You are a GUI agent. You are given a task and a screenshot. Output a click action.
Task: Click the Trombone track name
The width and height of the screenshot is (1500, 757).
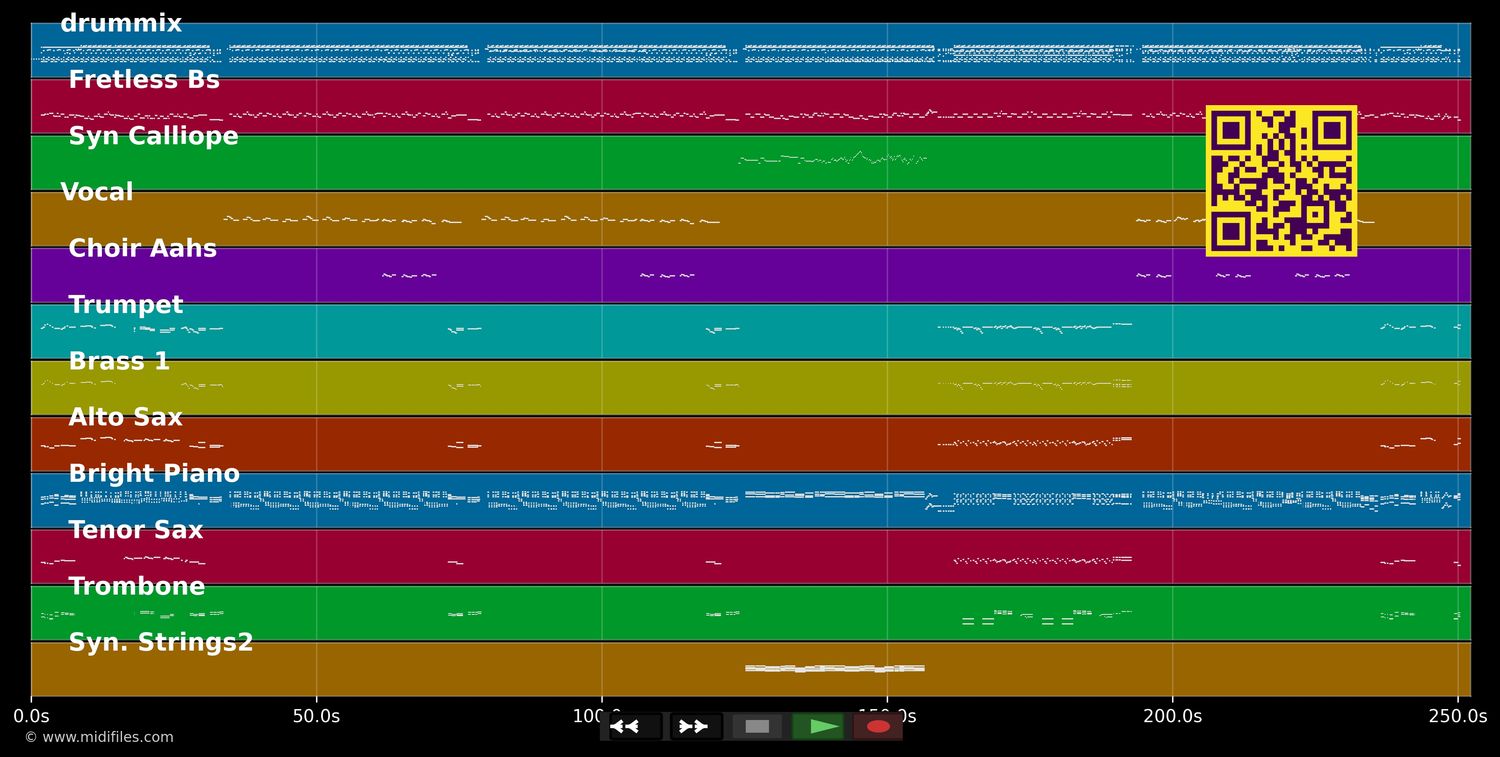[x=136, y=587]
